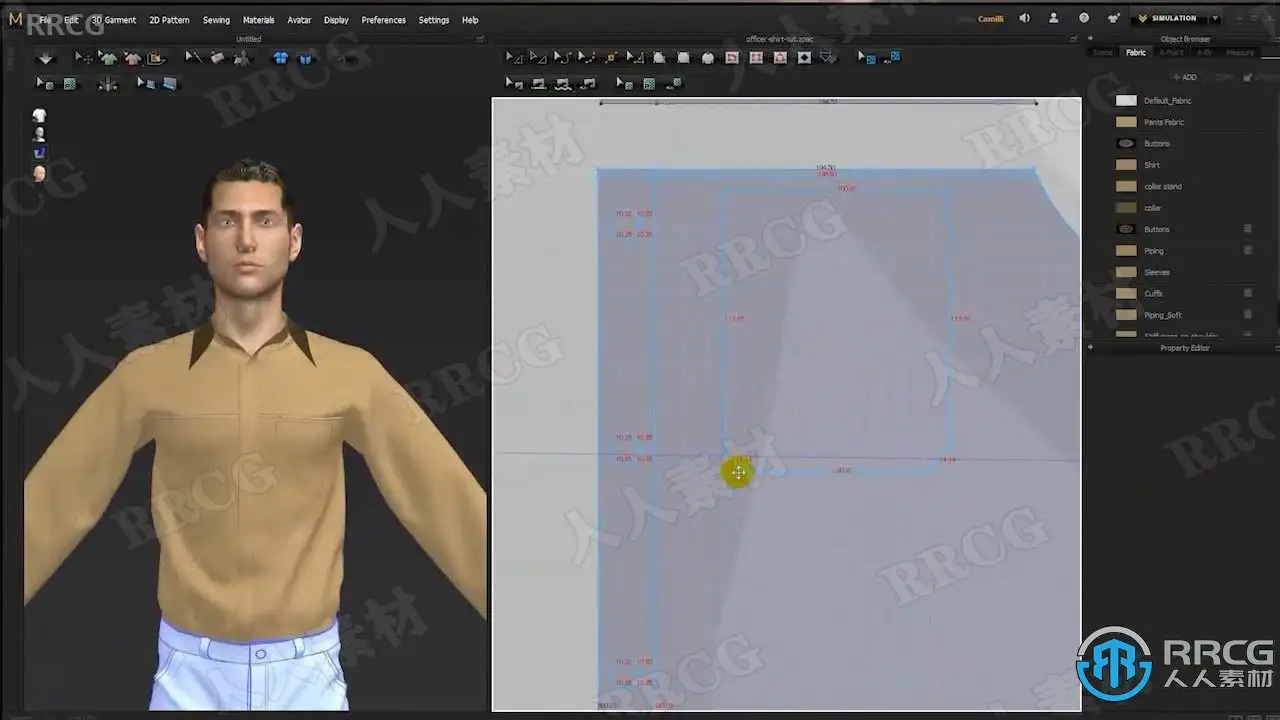Open the Avatar menu
Image resolution: width=1280 pixels, height=720 pixels.
[x=299, y=20]
